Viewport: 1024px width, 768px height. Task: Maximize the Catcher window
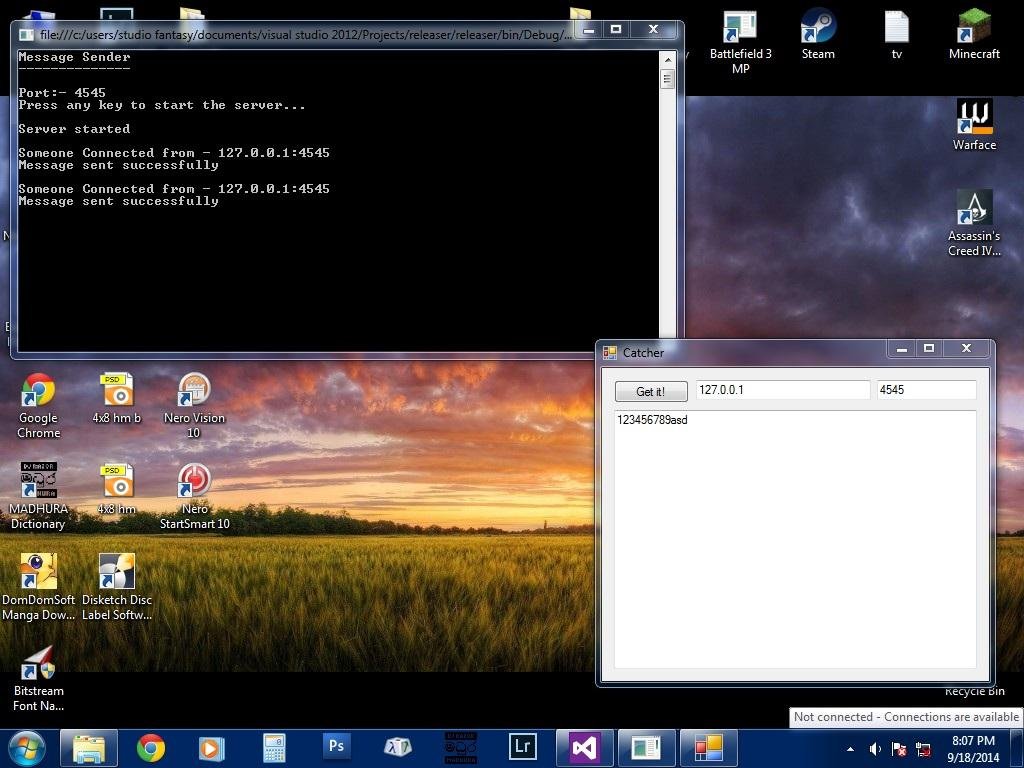point(929,349)
